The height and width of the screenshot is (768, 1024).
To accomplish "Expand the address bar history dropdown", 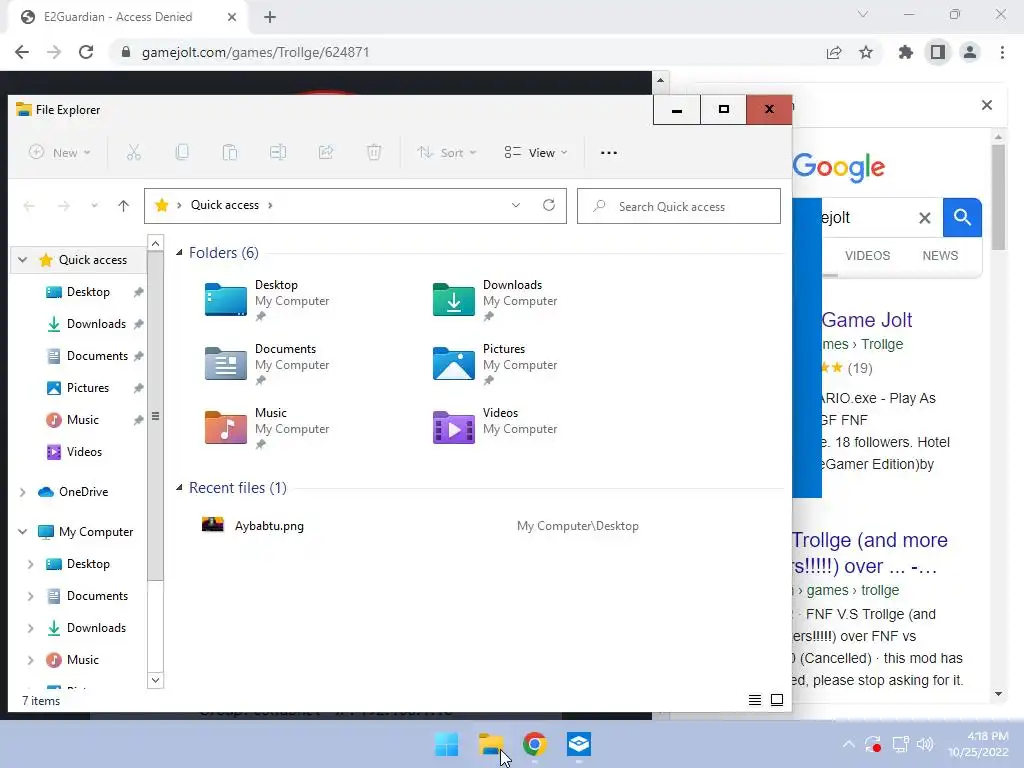I will pos(516,205).
